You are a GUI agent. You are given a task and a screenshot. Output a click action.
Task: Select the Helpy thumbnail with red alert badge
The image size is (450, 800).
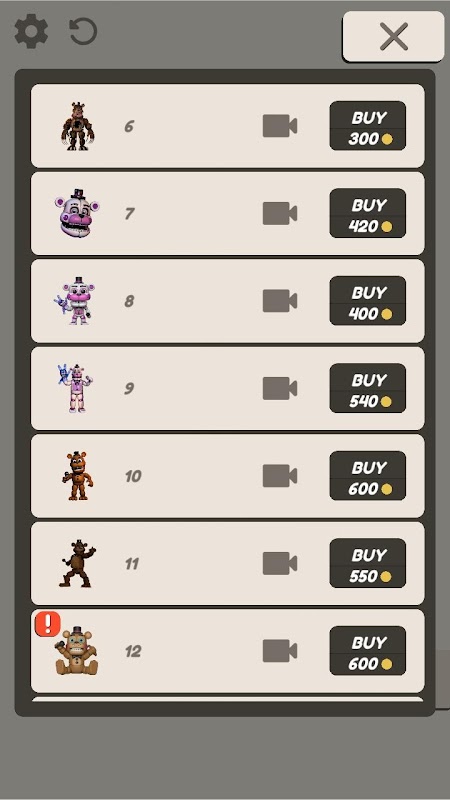click(x=77, y=651)
